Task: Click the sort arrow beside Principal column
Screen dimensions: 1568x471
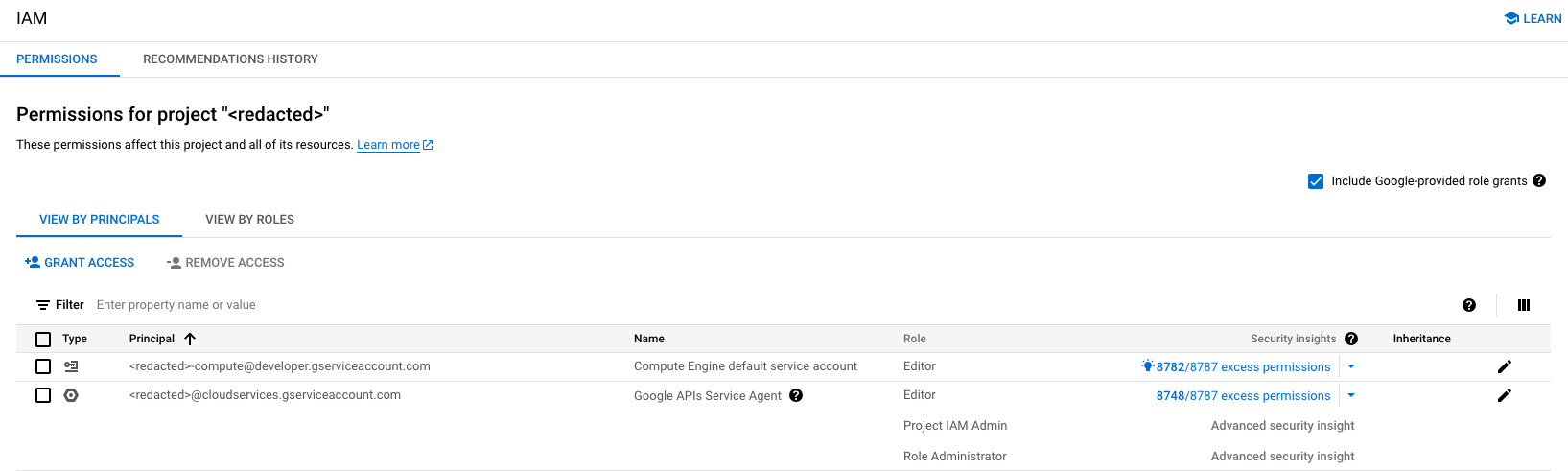Action: [x=190, y=339]
